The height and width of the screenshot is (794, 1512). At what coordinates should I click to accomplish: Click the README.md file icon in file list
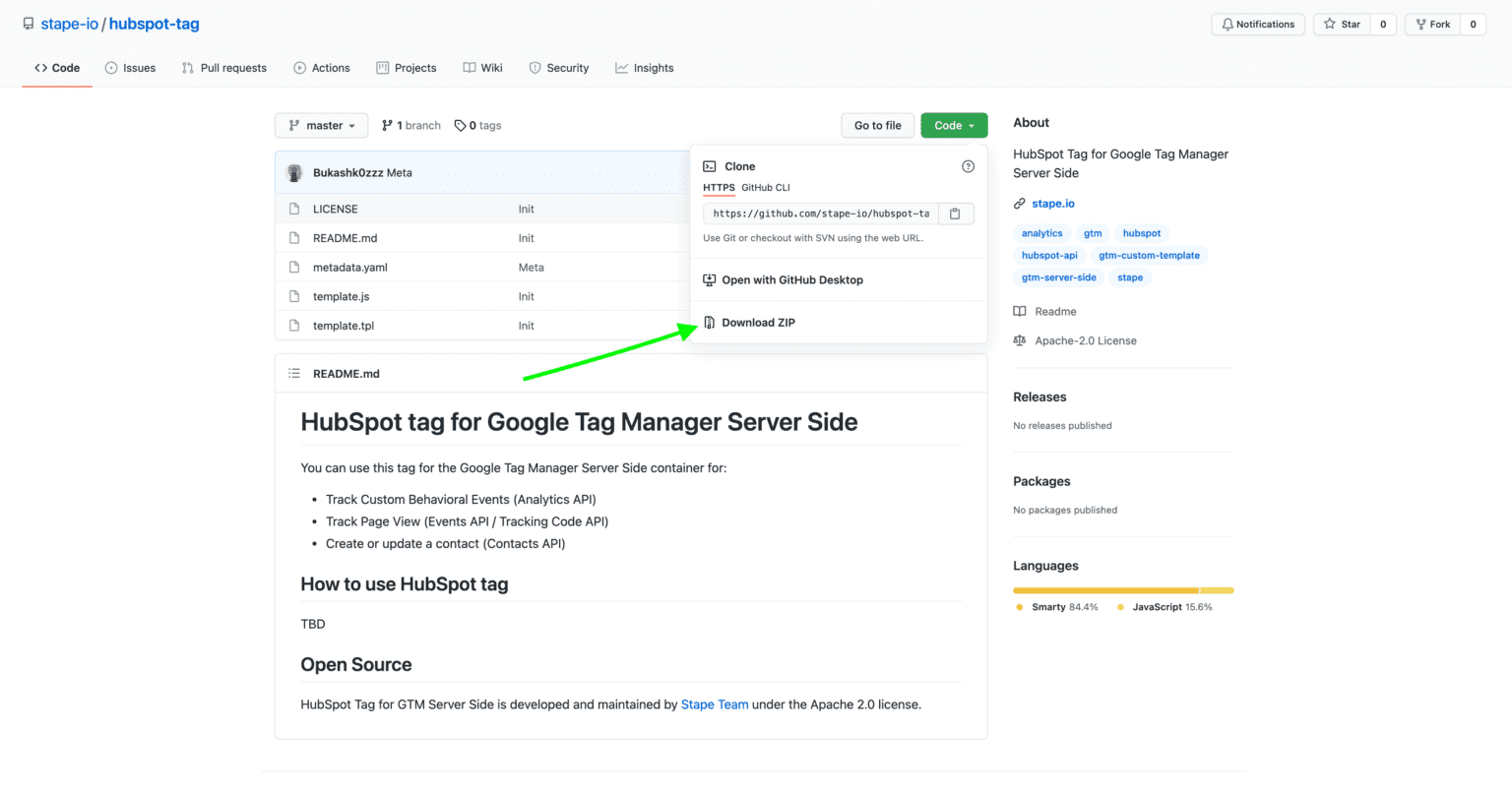[x=293, y=238]
